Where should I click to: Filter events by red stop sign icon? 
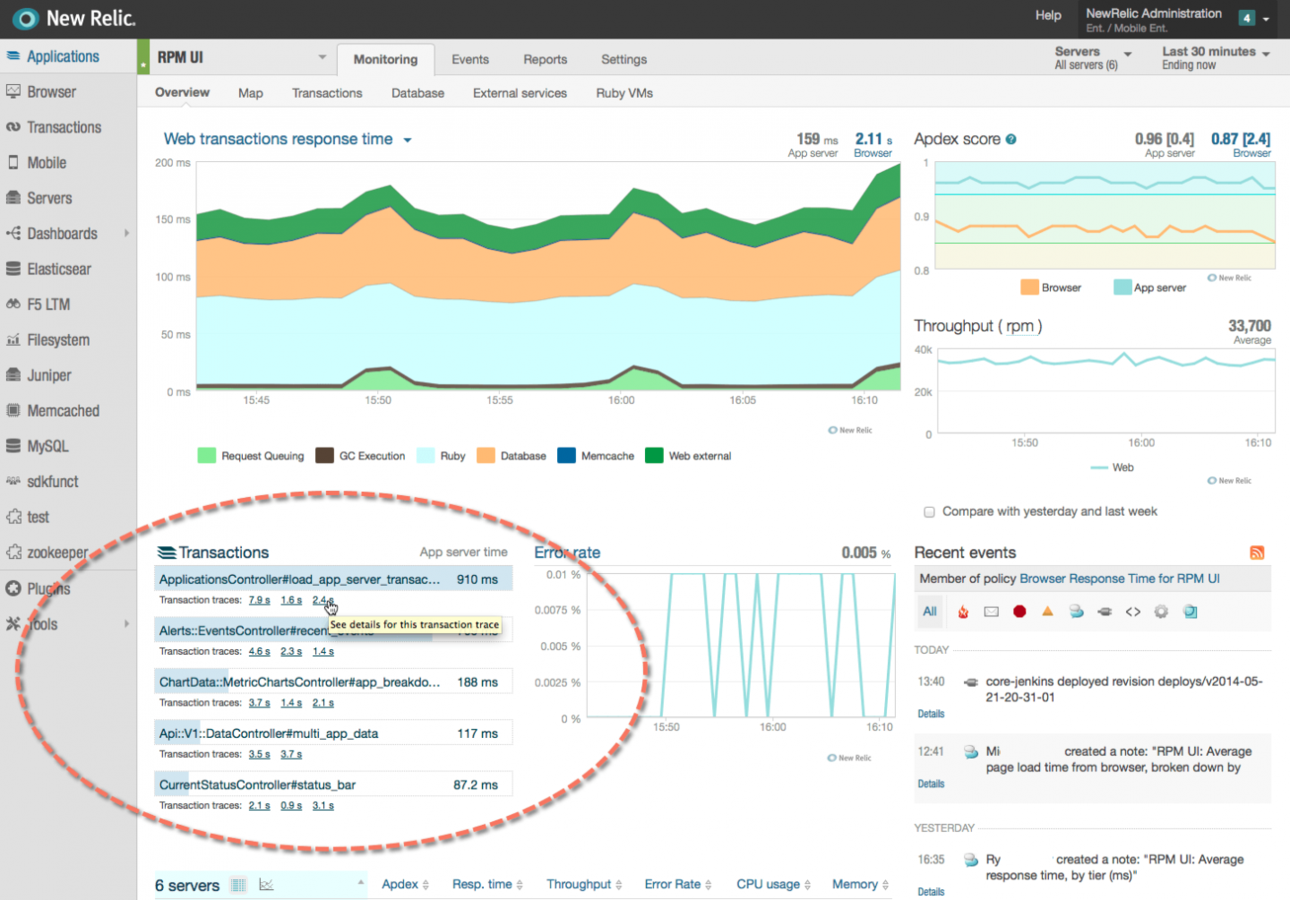pyautogui.click(x=1019, y=612)
